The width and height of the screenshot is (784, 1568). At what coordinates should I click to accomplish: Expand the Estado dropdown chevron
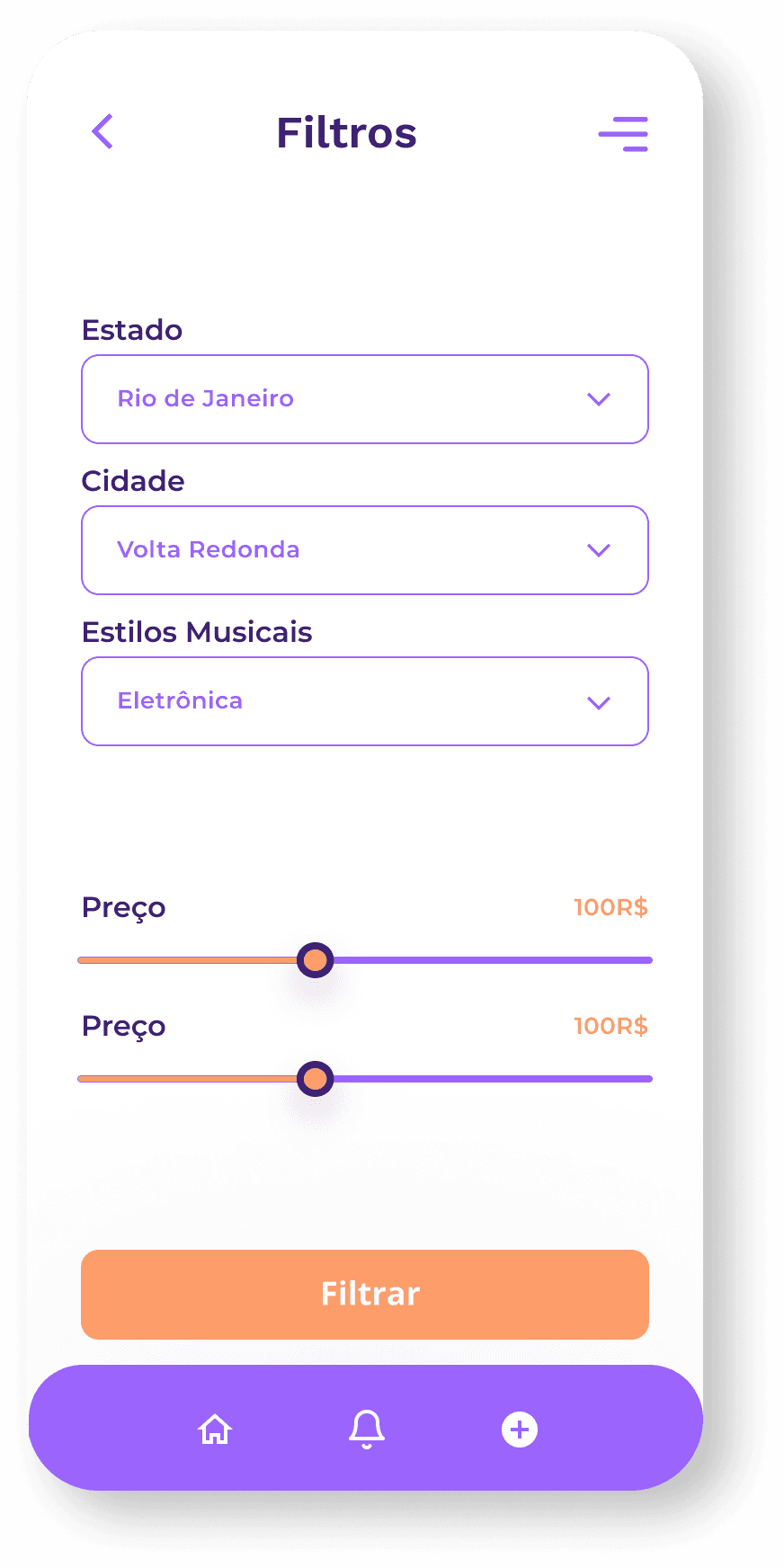pos(599,399)
